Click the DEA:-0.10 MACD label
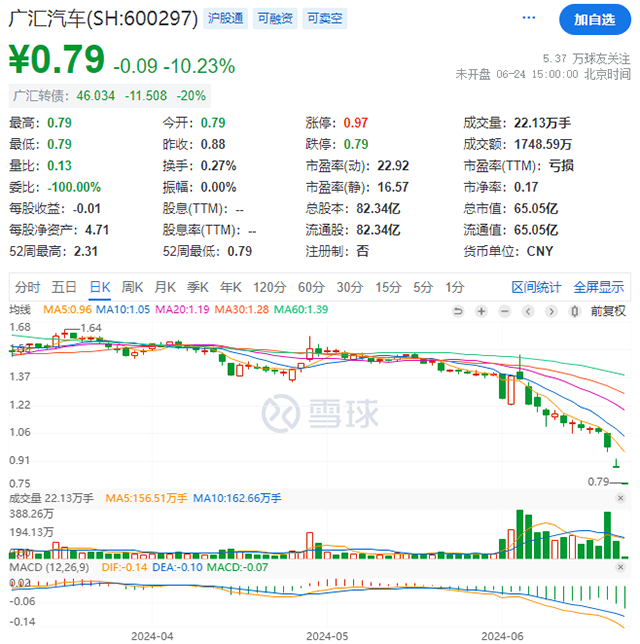This screenshot has height=644, width=640. click(177, 567)
